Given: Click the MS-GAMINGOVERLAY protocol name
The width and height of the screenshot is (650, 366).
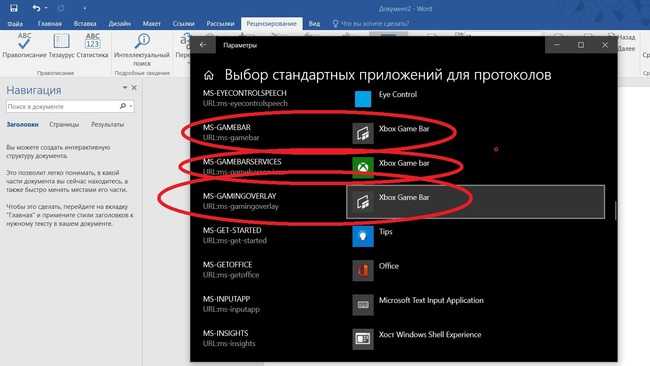Looking at the screenshot, I should pos(240,196).
